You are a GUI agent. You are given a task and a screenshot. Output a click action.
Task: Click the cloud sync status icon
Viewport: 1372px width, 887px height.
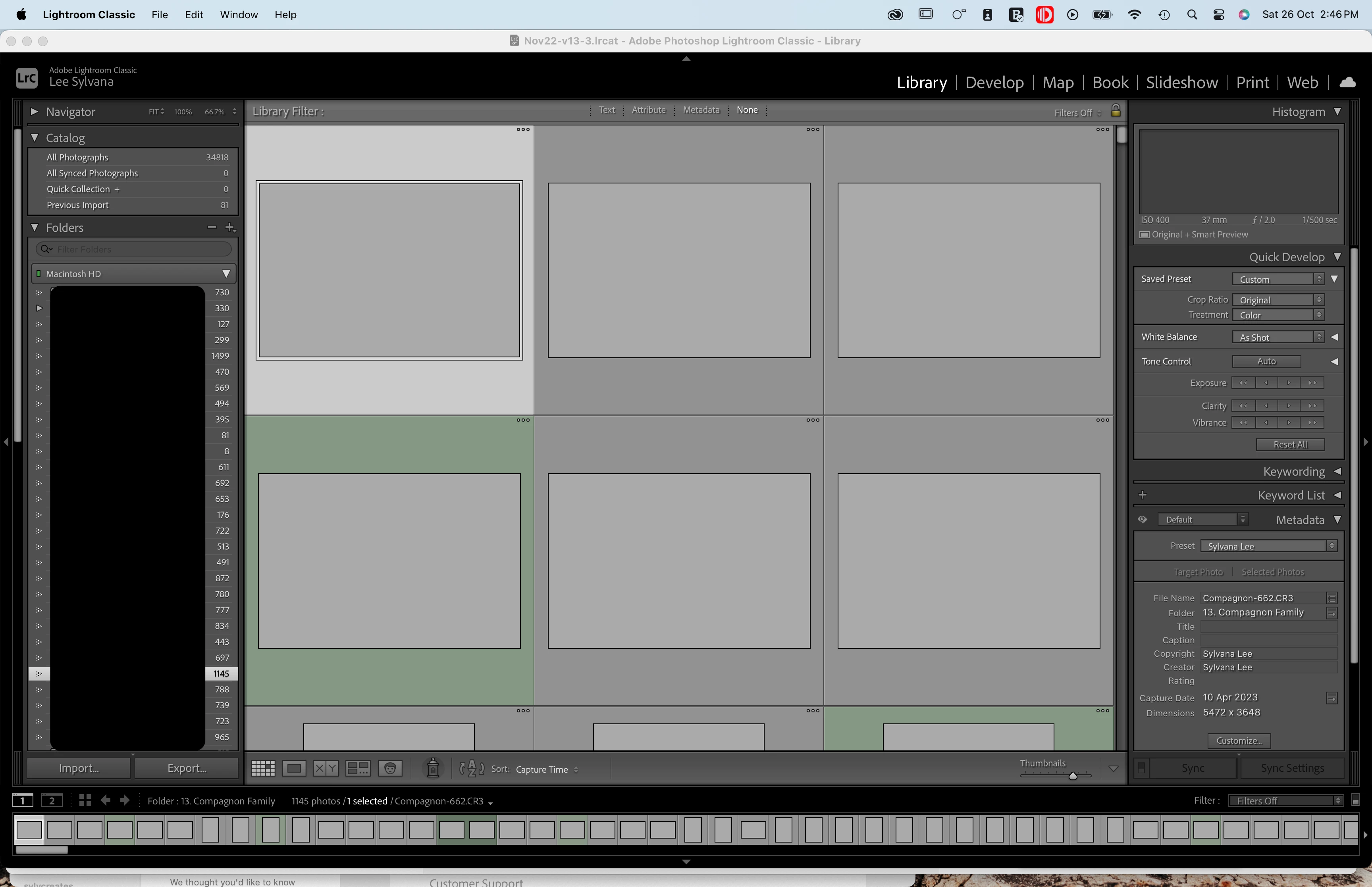[x=1347, y=82]
